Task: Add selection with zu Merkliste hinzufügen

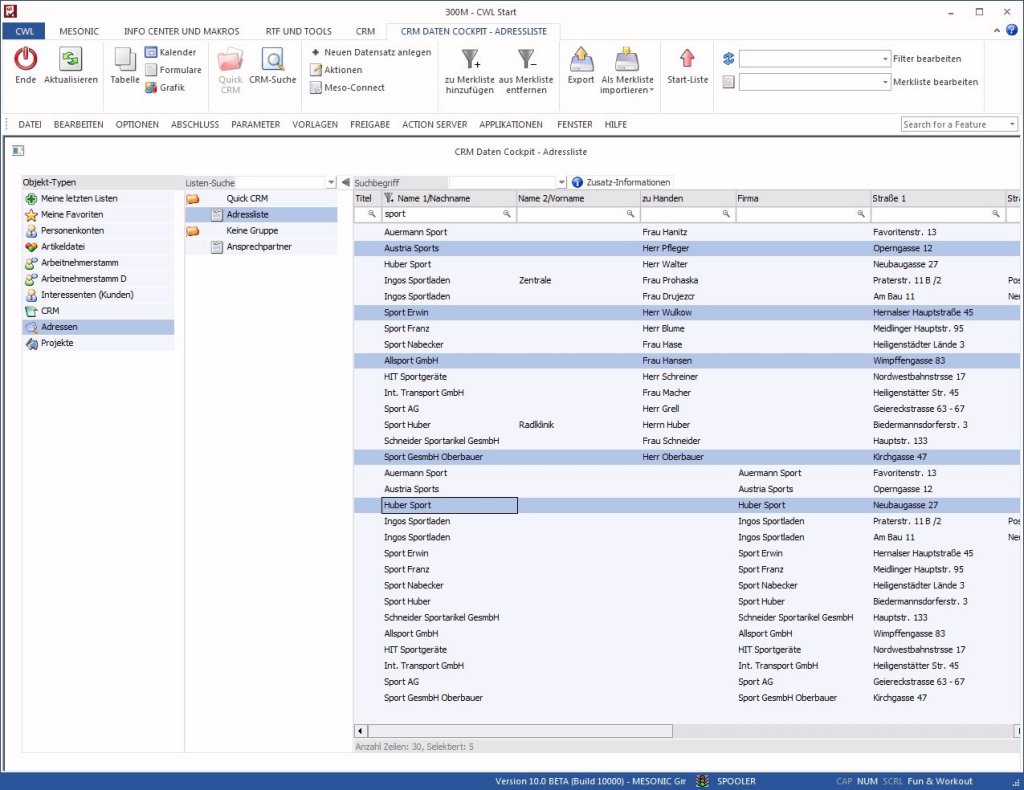Action: tap(470, 71)
